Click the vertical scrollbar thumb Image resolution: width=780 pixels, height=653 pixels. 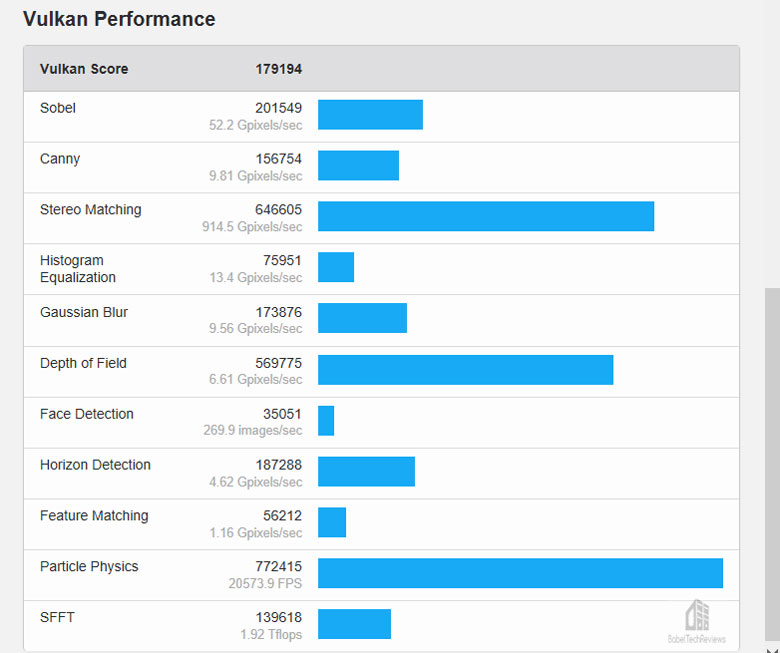(x=772, y=464)
